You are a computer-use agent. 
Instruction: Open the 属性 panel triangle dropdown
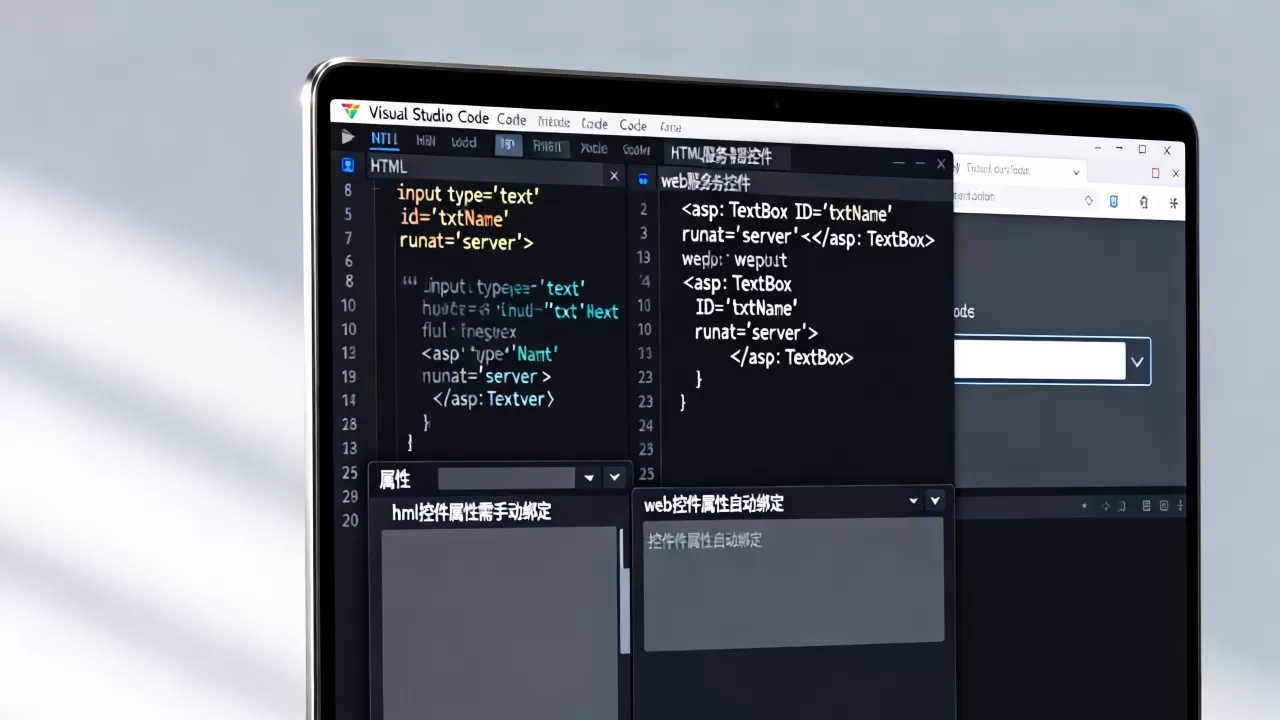[x=589, y=478]
